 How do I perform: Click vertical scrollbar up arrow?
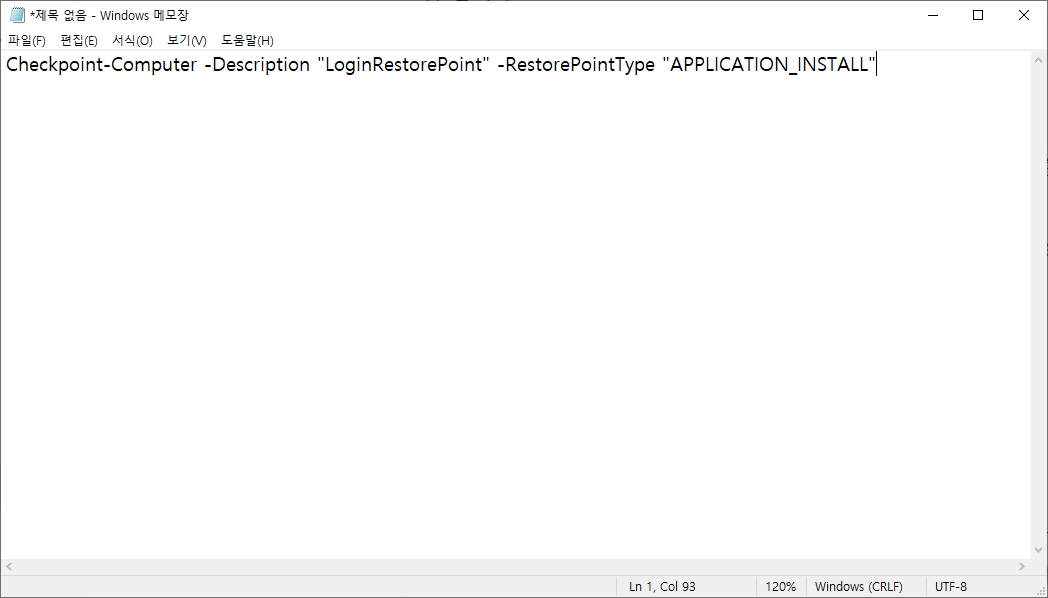1038,60
